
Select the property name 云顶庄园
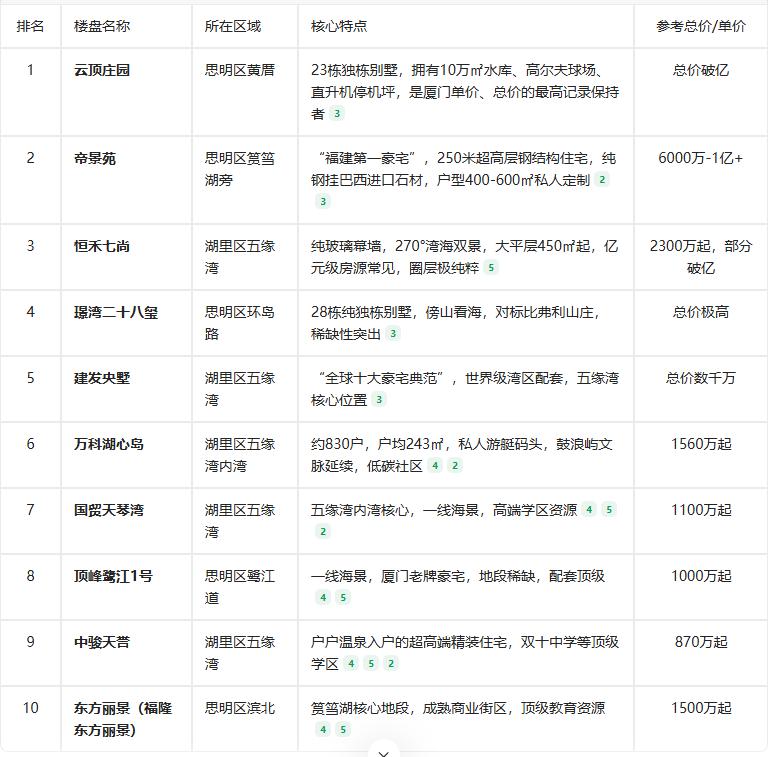[102, 70]
